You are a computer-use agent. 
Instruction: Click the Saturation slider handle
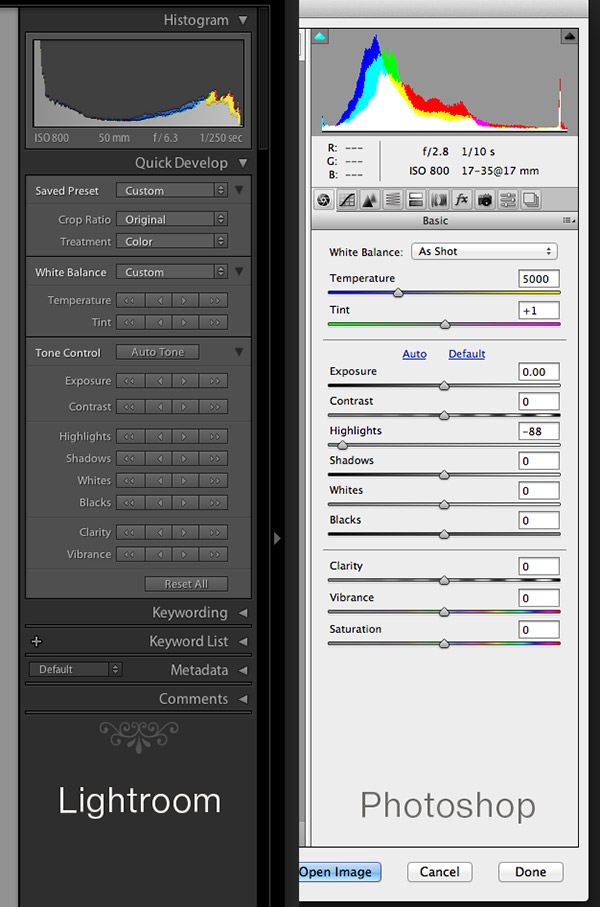click(444, 644)
